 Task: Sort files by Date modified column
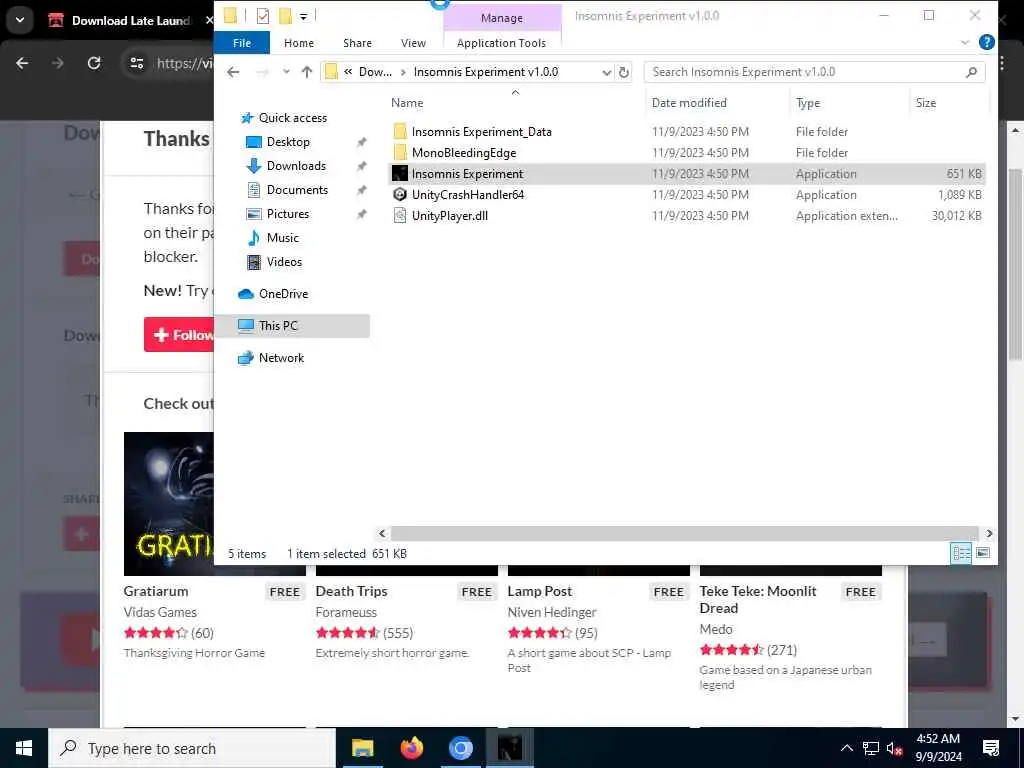pos(689,103)
